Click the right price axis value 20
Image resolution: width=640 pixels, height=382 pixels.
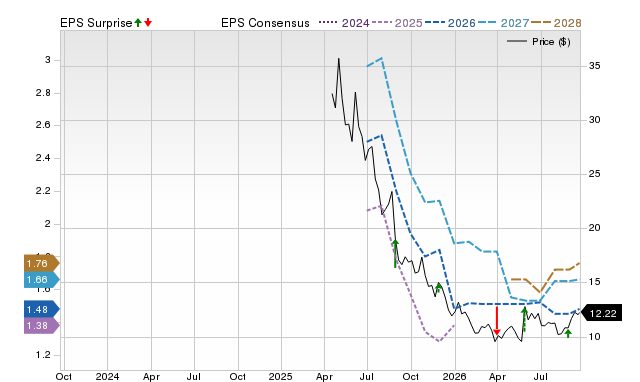point(594,228)
